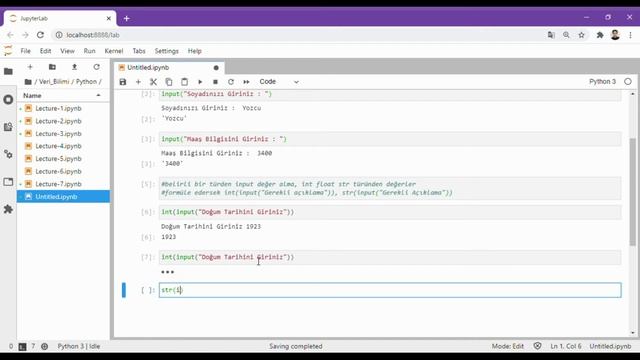Image resolution: width=640 pixels, height=360 pixels.
Task: Select the Untitled.ipynb notebook tab
Action: coord(169,68)
